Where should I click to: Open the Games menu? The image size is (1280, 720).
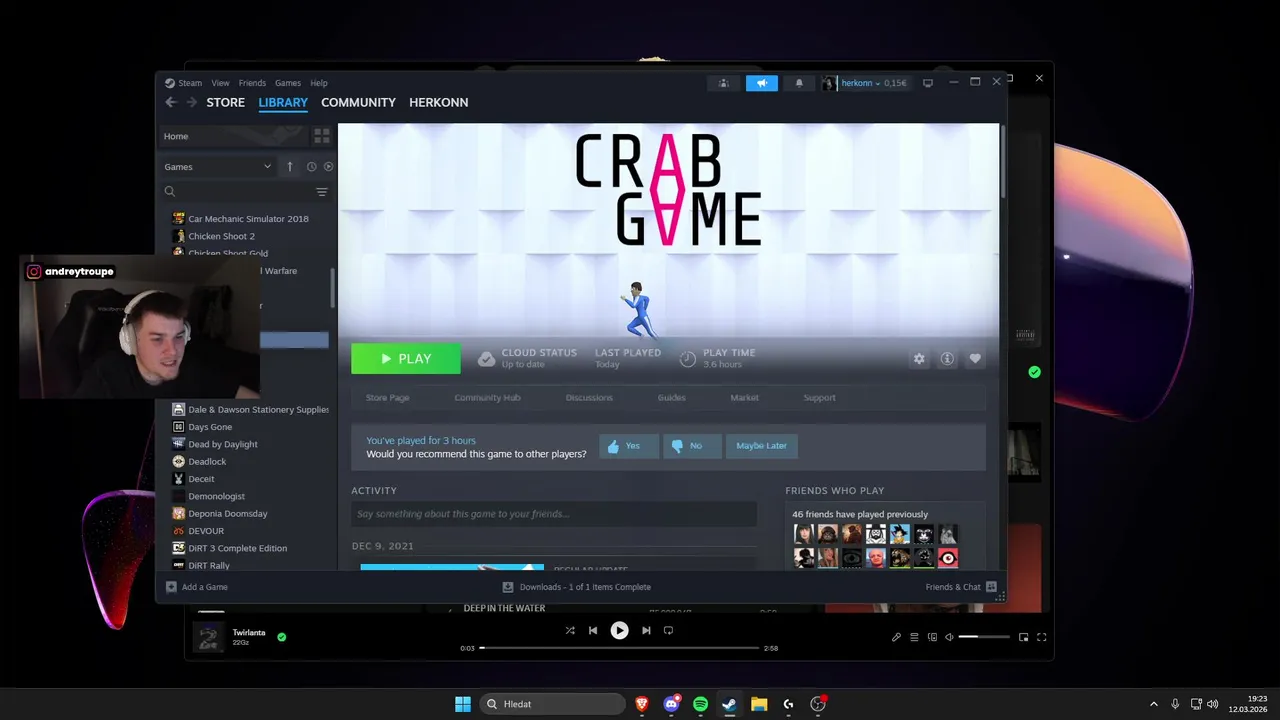coord(288,83)
